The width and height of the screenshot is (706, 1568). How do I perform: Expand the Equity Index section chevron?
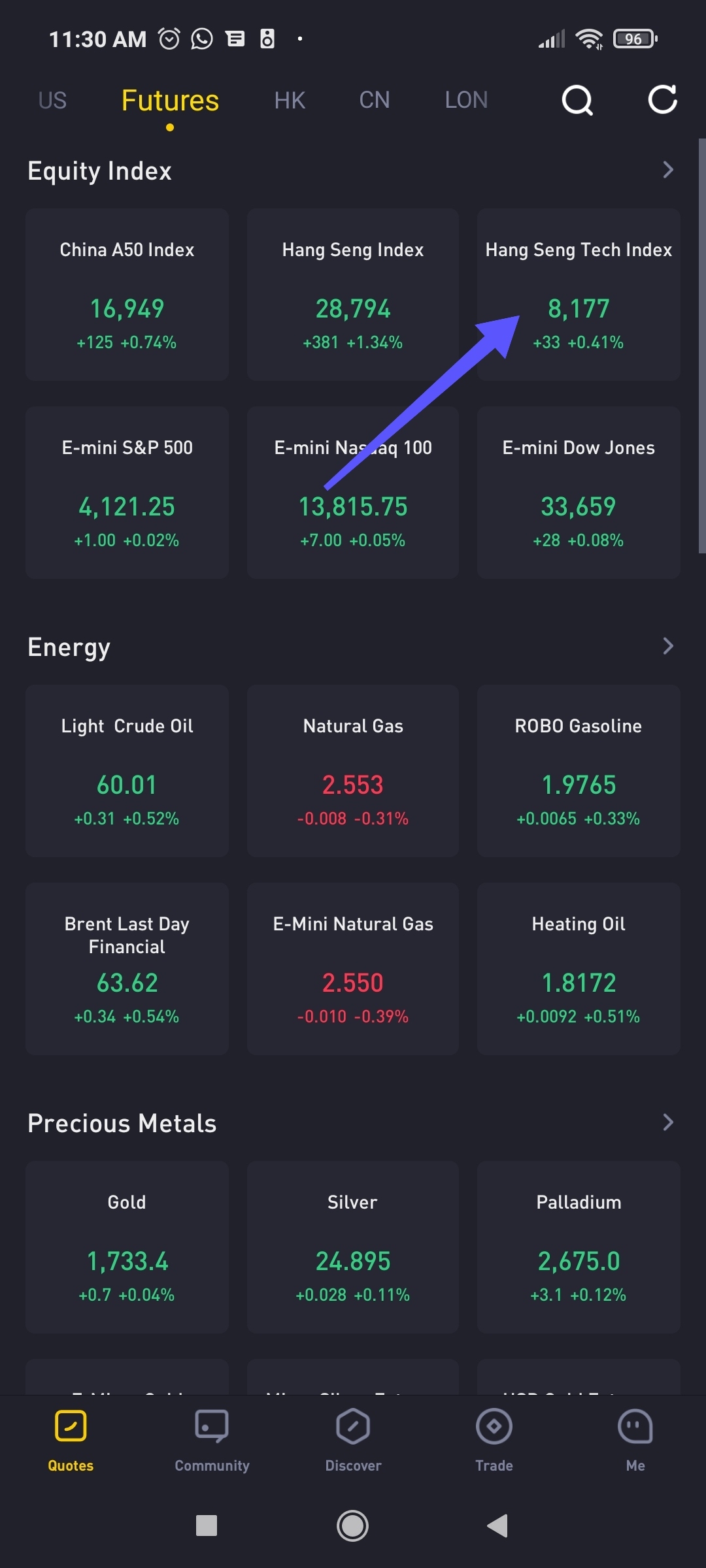667,170
